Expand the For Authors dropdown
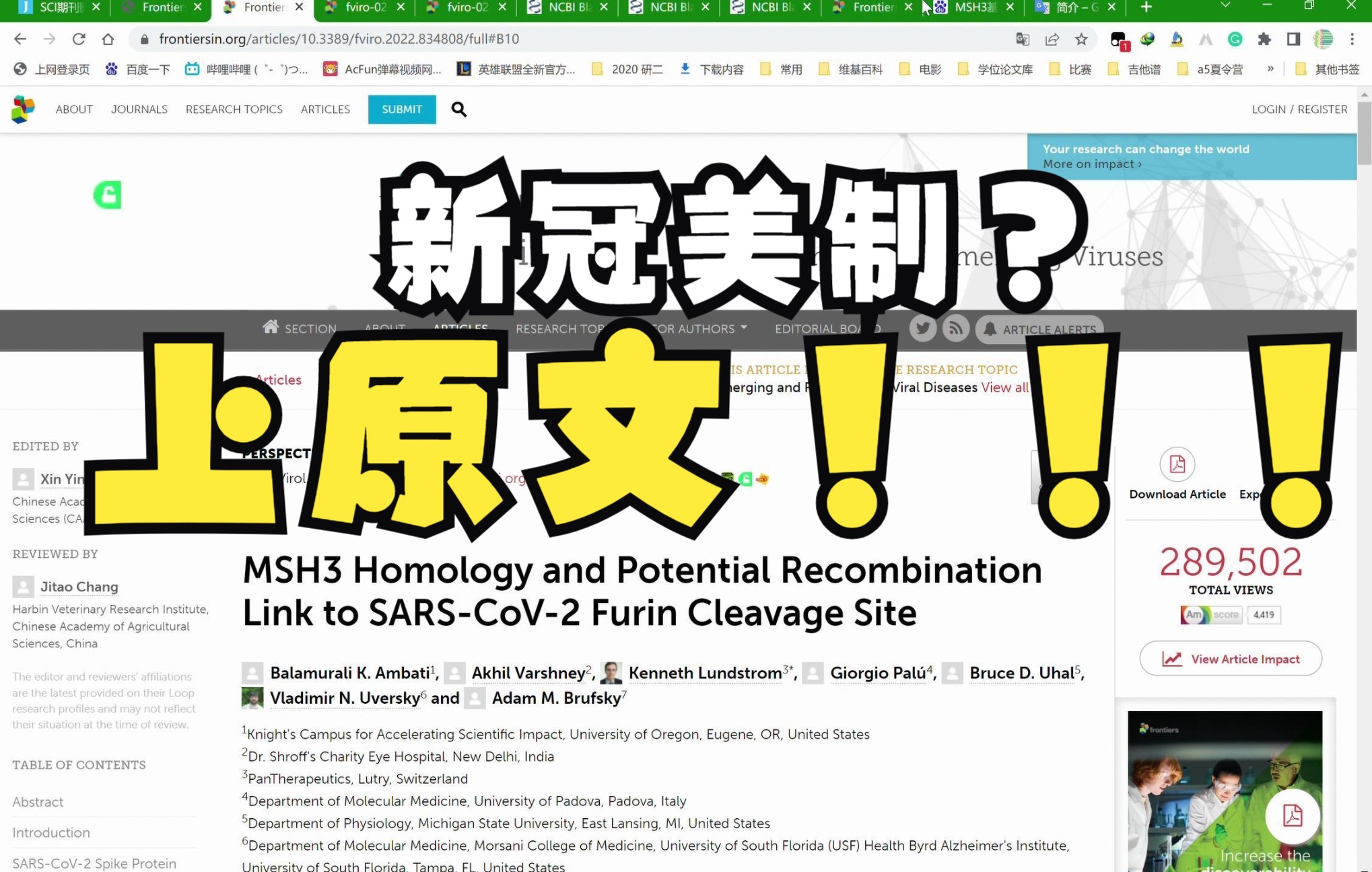 click(x=700, y=328)
